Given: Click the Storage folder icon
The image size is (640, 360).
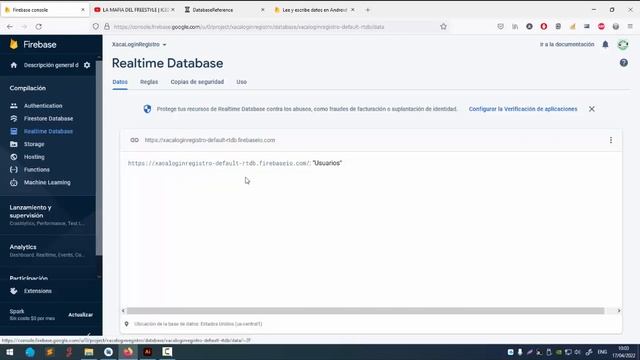Looking at the screenshot, I should point(14,144).
